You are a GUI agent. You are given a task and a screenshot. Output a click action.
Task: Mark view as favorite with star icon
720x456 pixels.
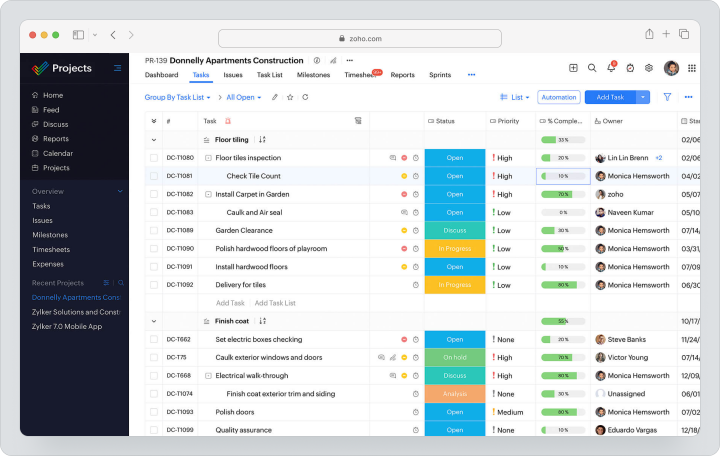pyautogui.click(x=290, y=97)
